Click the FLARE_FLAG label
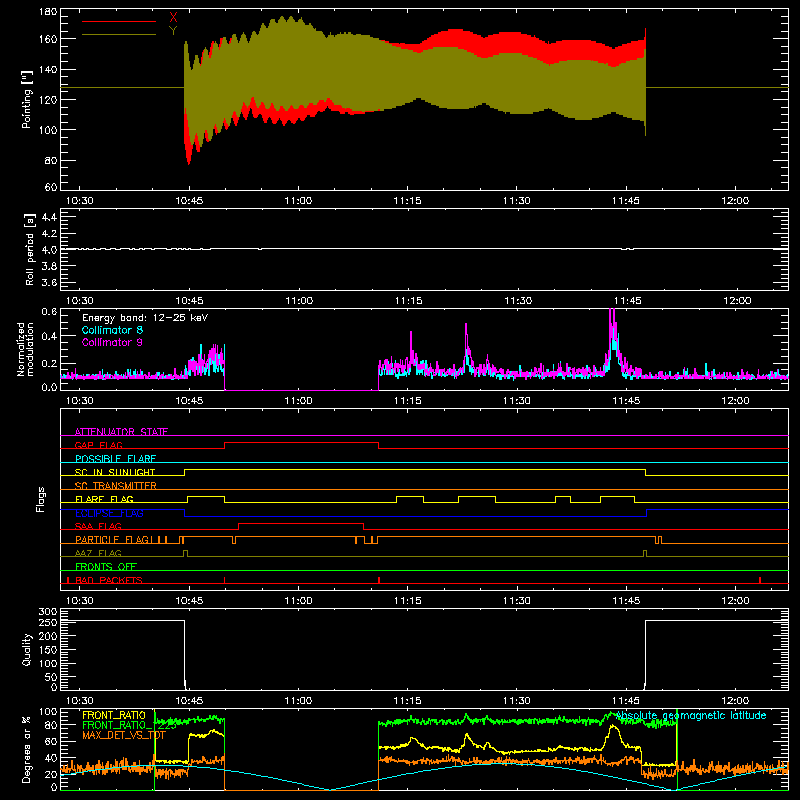 coord(104,499)
